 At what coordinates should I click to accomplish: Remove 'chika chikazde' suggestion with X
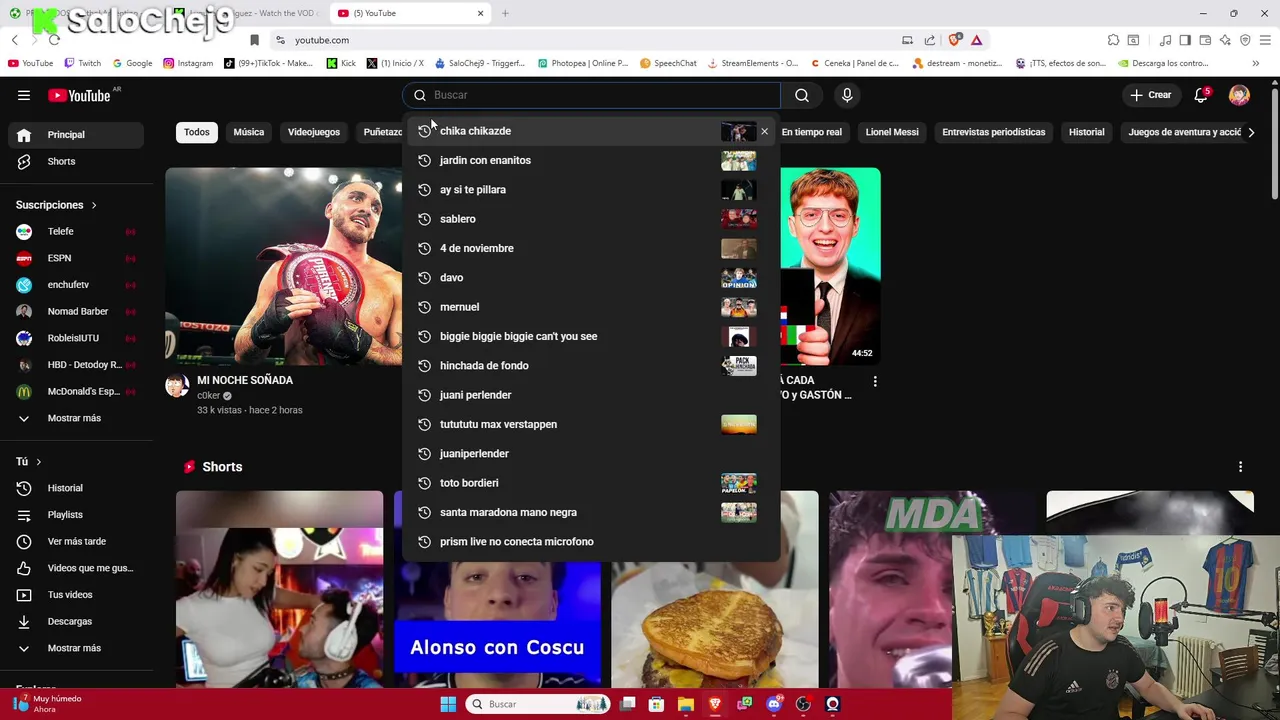pyautogui.click(x=765, y=131)
